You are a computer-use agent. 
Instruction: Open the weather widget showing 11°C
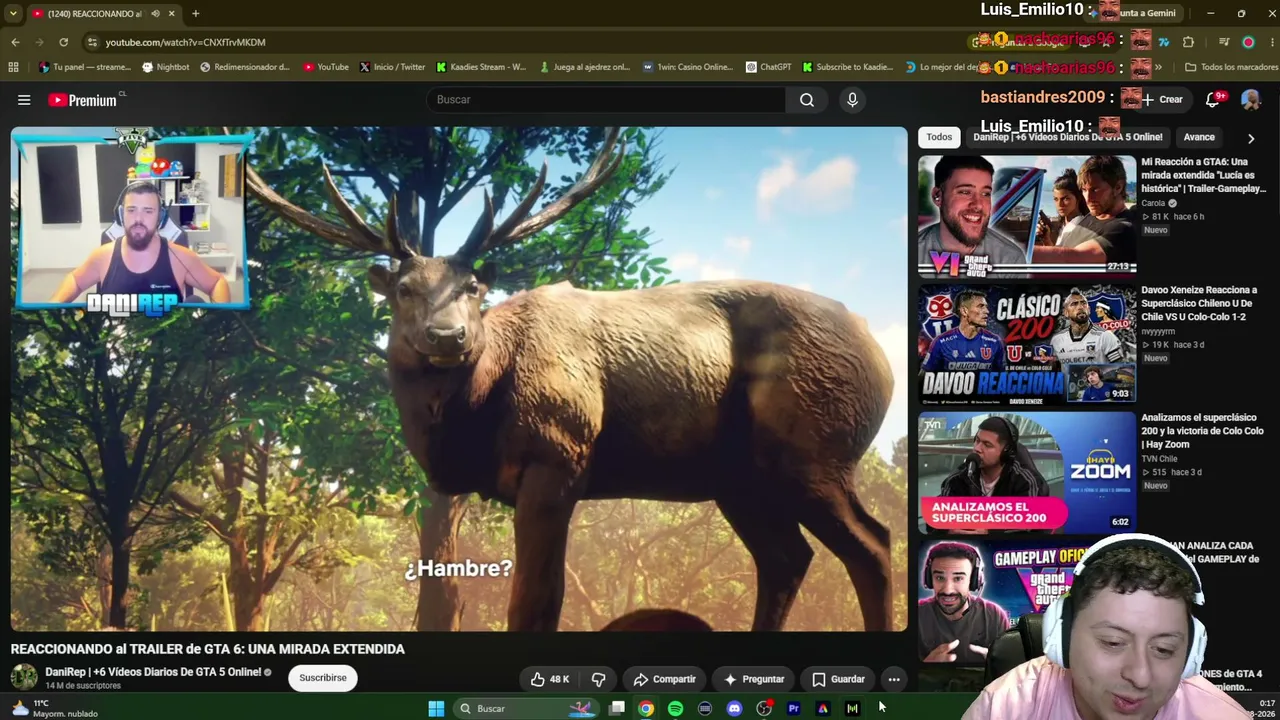[56, 708]
